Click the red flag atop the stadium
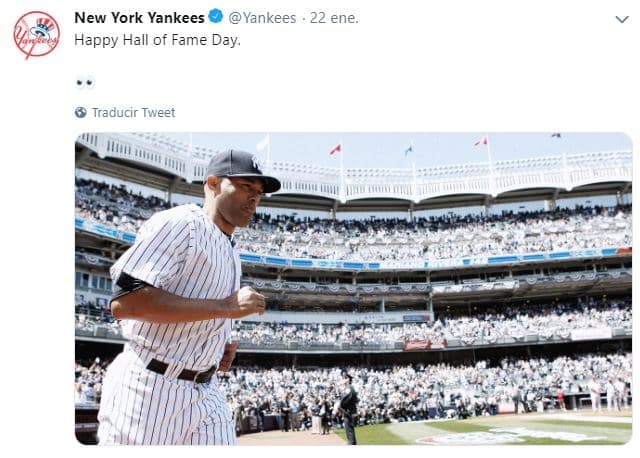640x458 pixels. pyautogui.click(x=335, y=150)
